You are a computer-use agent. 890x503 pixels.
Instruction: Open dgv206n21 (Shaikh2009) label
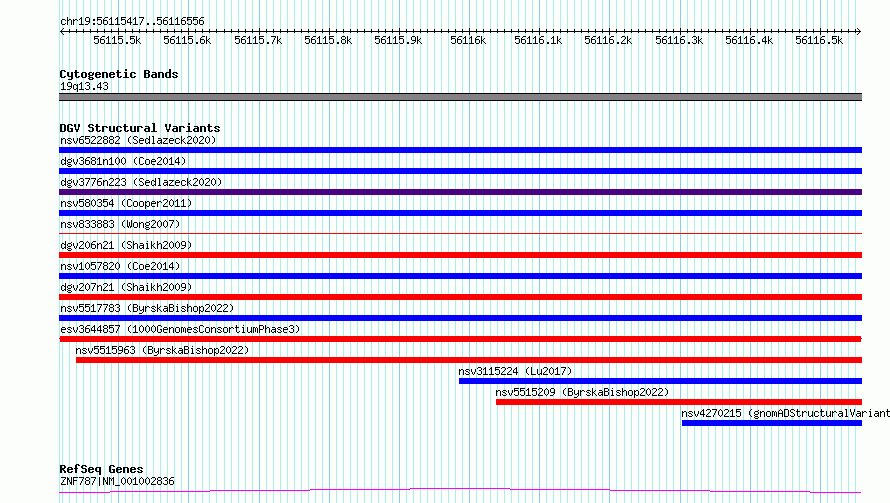126,245
